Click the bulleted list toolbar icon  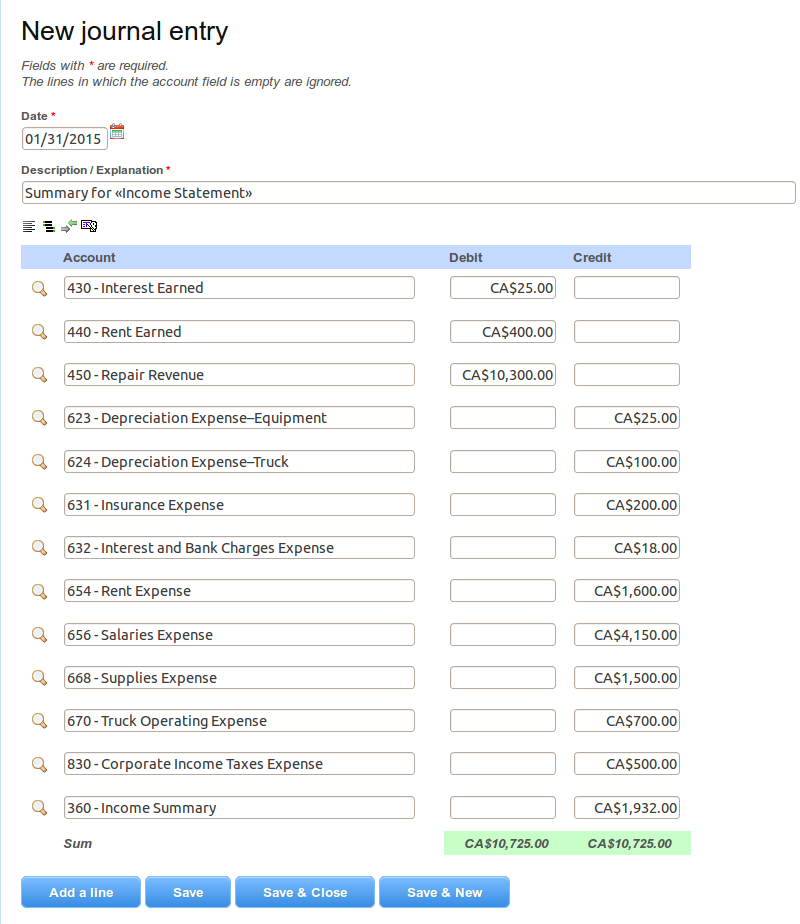tap(48, 226)
